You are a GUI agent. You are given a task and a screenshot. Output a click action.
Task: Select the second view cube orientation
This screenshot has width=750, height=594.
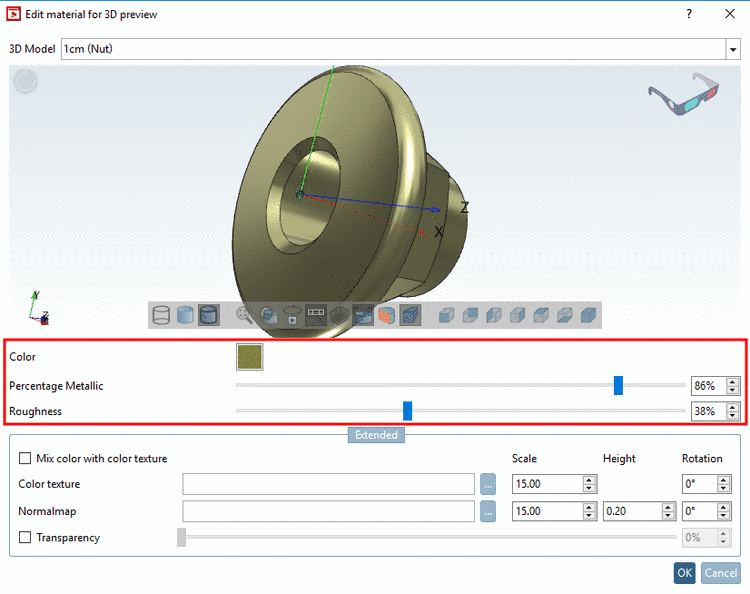[470, 315]
